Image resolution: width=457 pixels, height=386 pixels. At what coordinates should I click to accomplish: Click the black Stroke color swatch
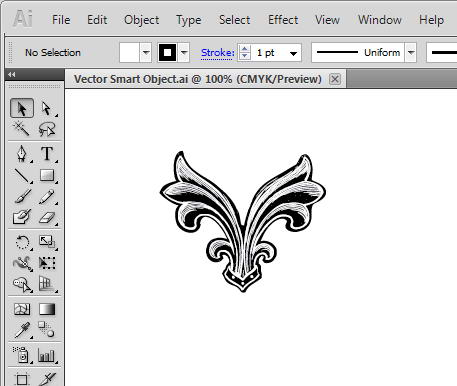[x=167, y=52]
